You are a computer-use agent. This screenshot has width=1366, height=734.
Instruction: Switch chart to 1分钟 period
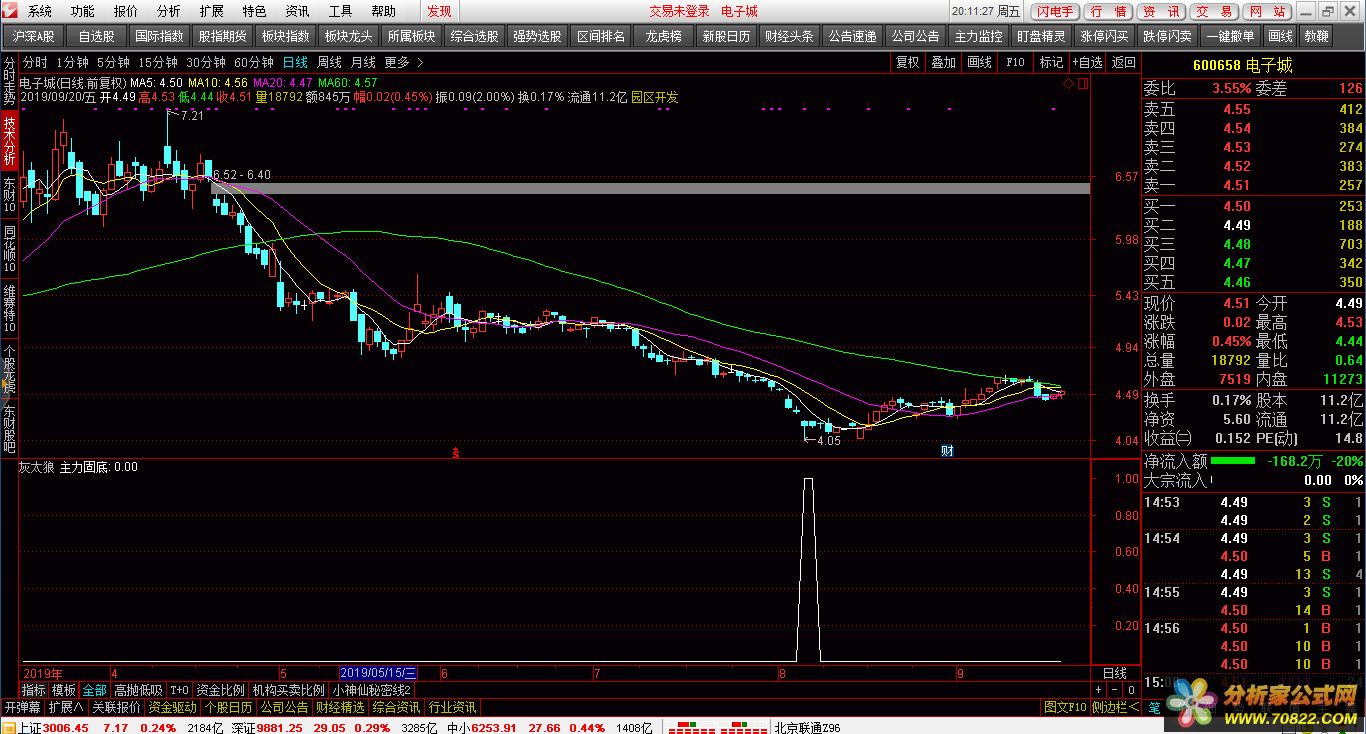click(72, 62)
